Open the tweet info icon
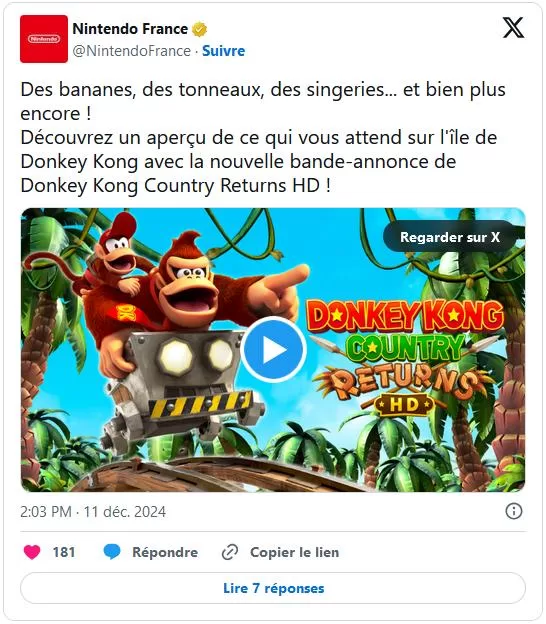 [513, 511]
